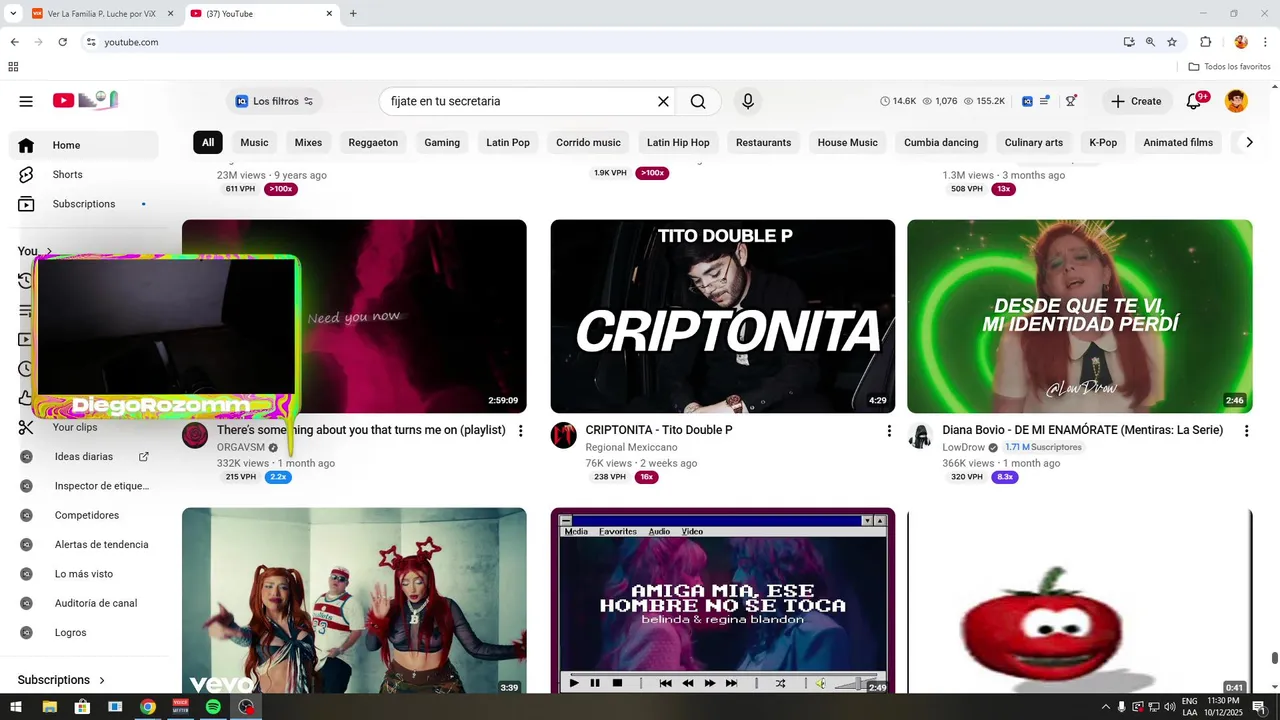Select the Music filter chip
1280x720 pixels.
254,142
